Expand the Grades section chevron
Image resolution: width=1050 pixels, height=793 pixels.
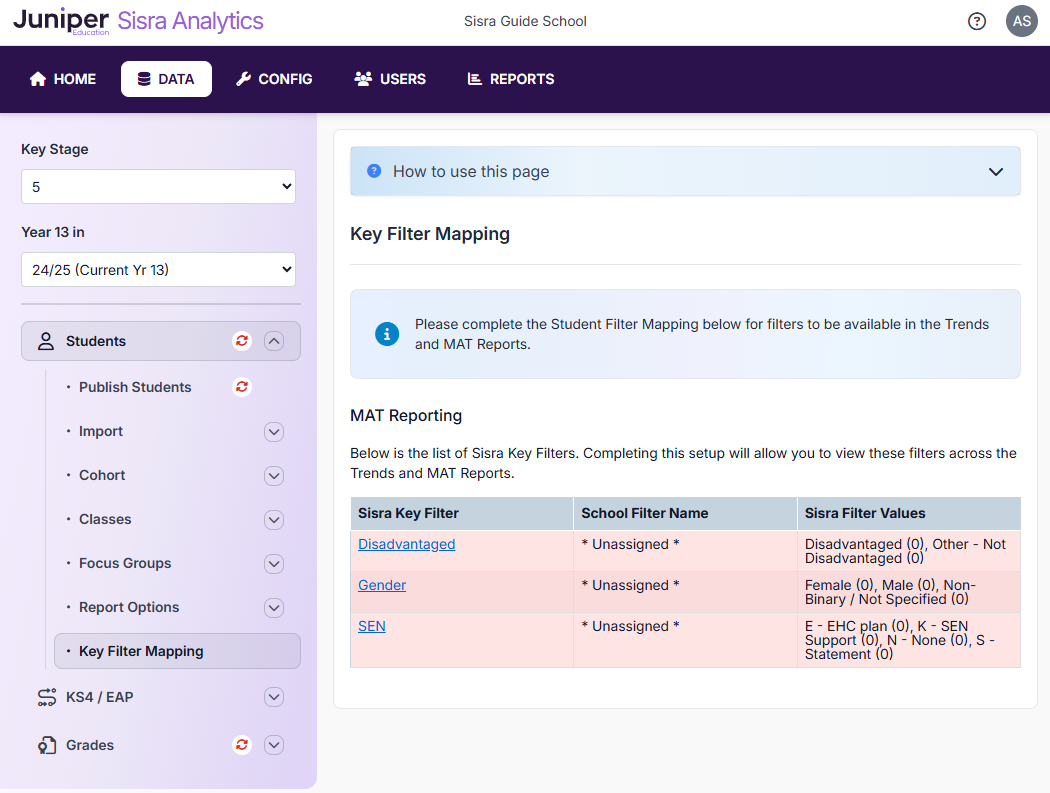pos(274,745)
